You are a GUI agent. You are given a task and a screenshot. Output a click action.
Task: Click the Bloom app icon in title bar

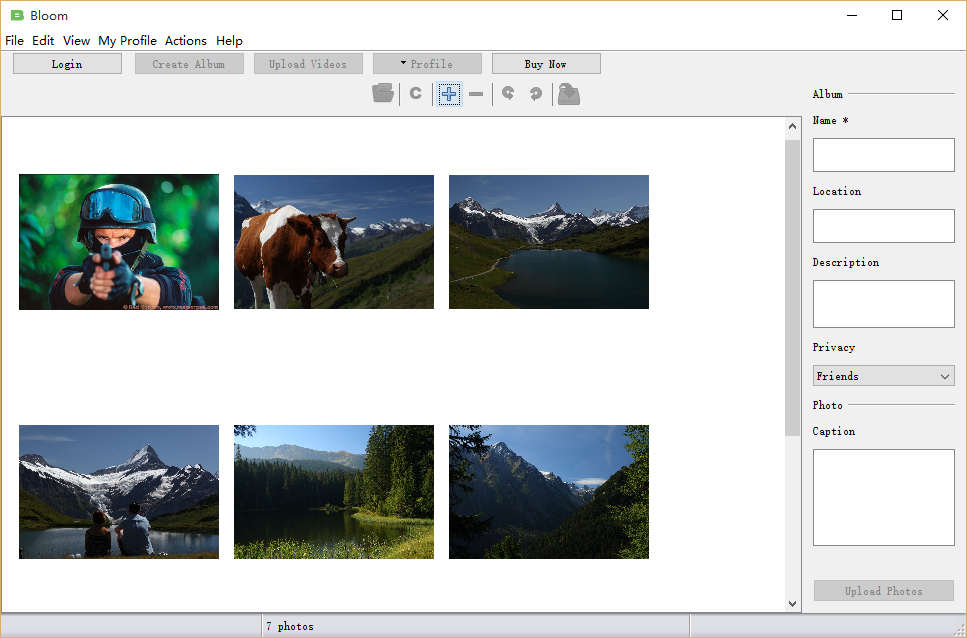(16, 15)
